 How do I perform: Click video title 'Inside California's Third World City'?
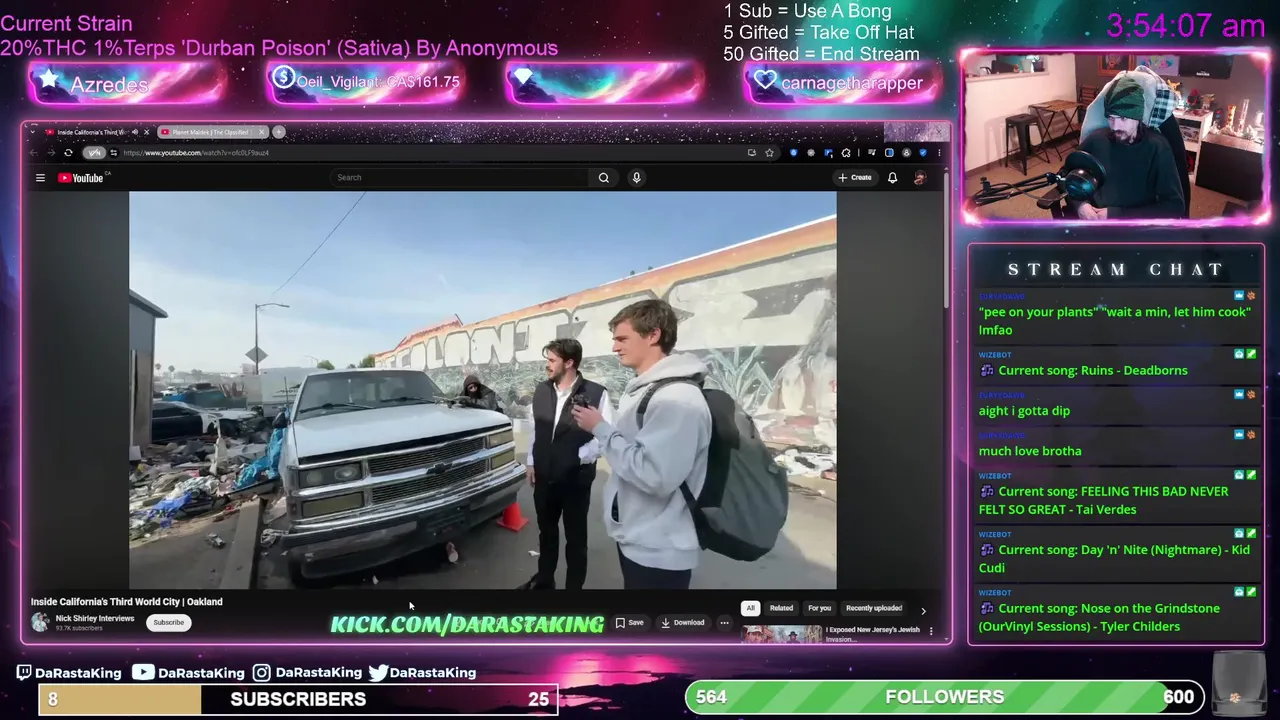click(126, 602)
